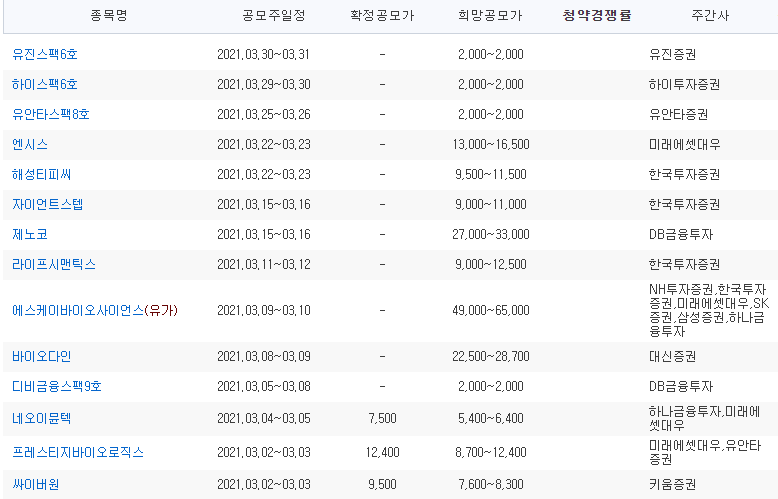Viewport: 778px width, 499px height.
Task: Click the confirmed price 12,400
Action: pyautogui.click(x=382, y=452)
